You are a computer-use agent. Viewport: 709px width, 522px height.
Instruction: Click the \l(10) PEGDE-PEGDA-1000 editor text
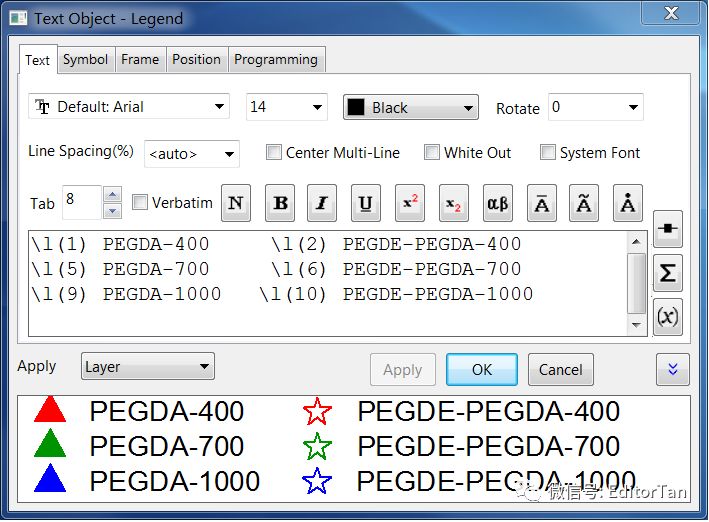click(x=396, y=294)
